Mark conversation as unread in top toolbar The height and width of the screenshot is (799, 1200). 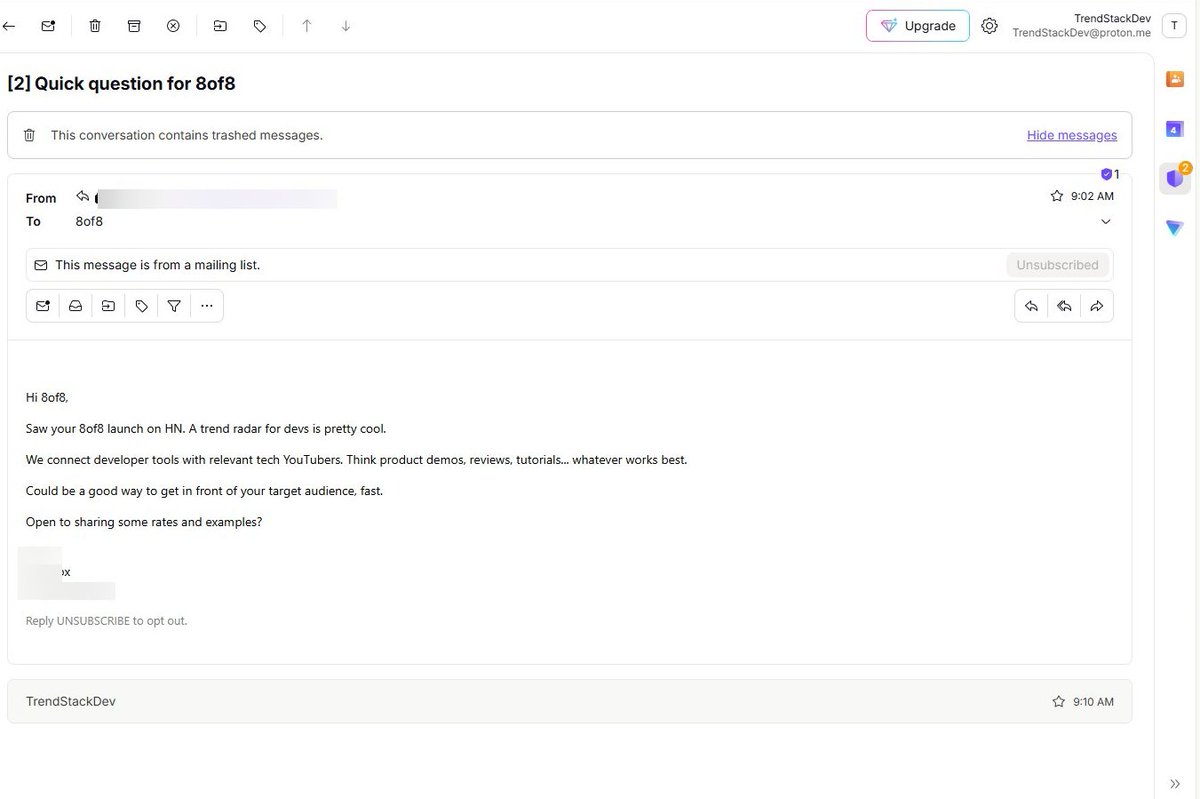[48, 26]
